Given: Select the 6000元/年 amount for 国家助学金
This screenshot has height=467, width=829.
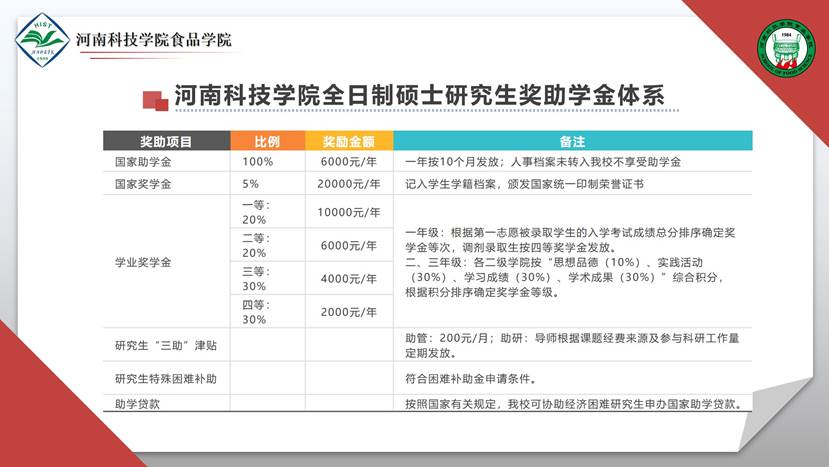Looking at the screenshot, I should coord(349,162).
